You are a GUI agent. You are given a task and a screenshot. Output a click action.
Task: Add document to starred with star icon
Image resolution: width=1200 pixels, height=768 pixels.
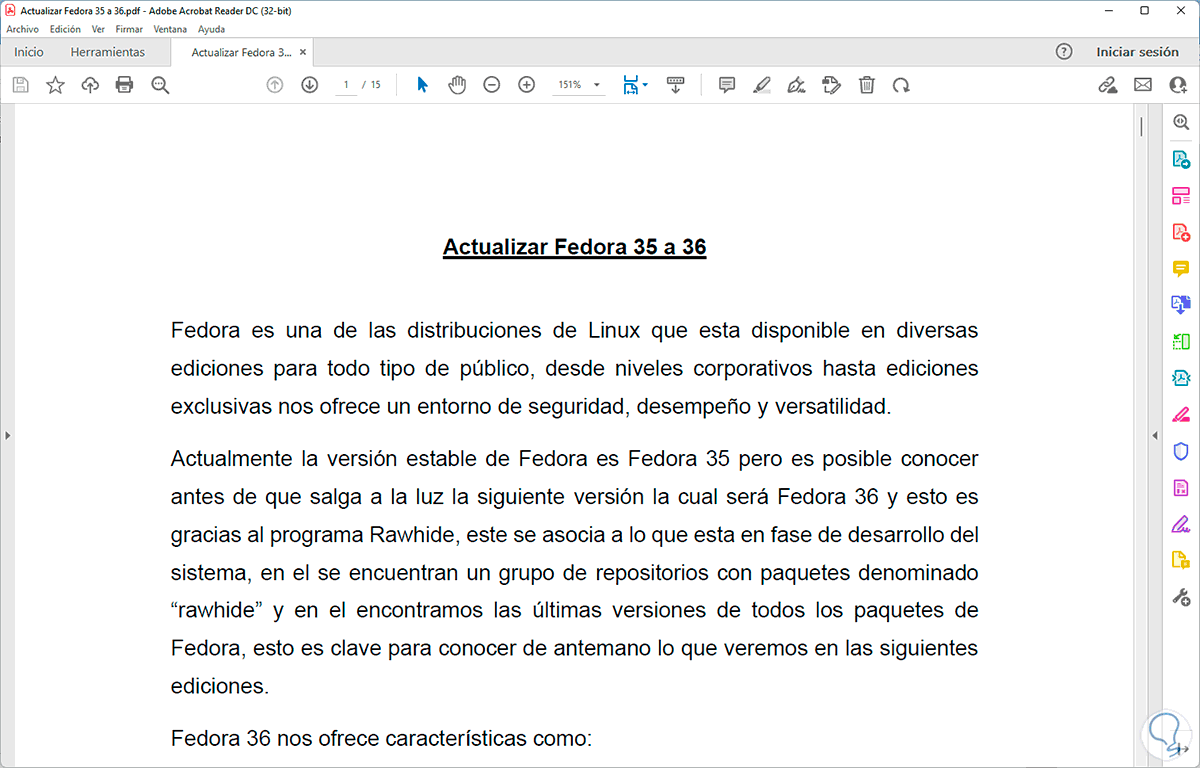point(55,85)
